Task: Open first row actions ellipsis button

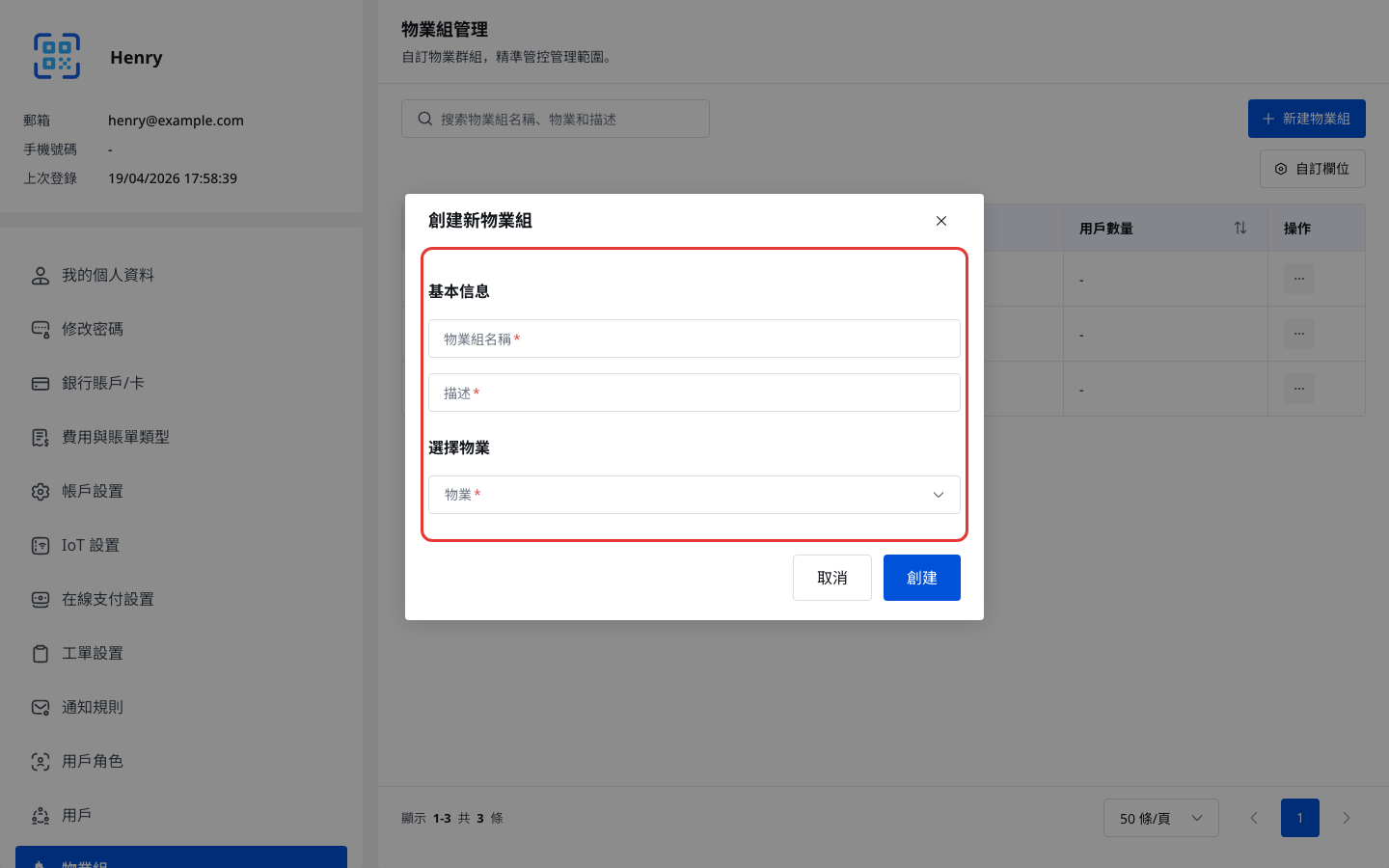Action: tap(1299, 279)
